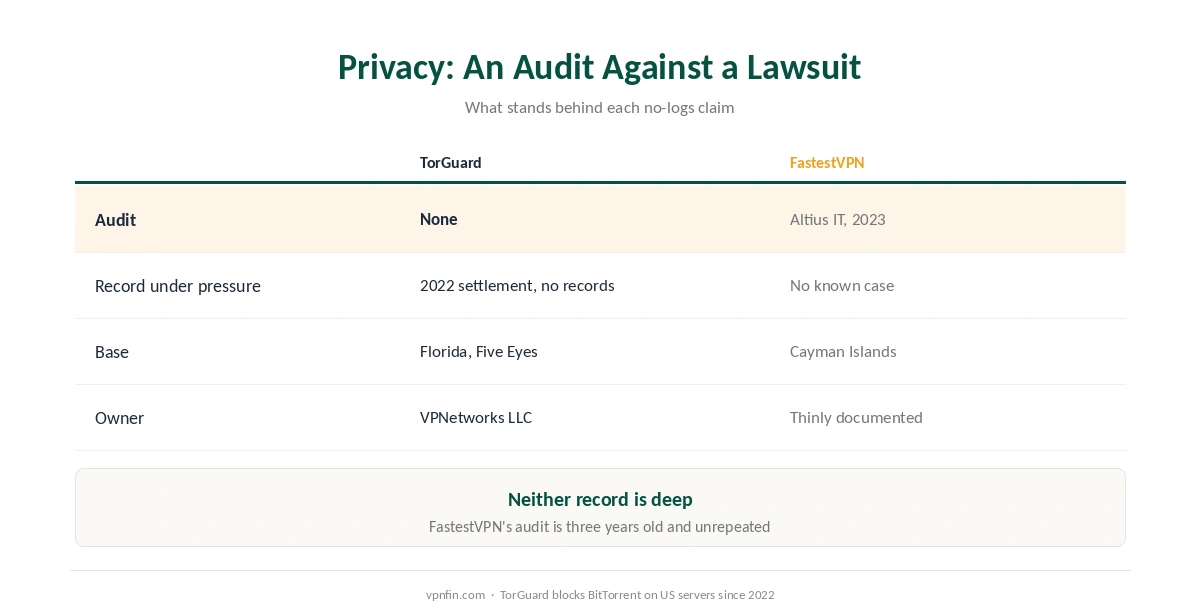Click the title 'Privacy: An Audit Against a Lawsuit'
The image size is (1200, 614).
(599, 67)
